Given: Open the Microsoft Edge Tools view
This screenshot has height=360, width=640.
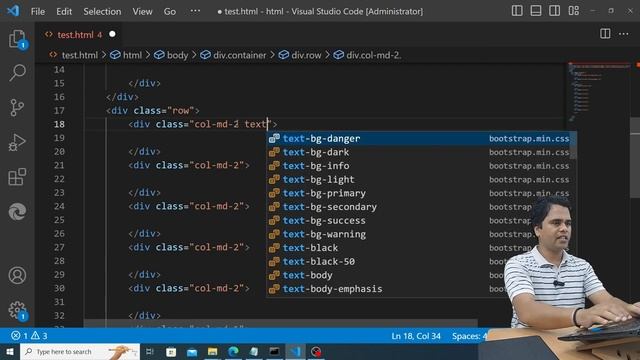Looking at the screenshot, I should click(17, 211).
